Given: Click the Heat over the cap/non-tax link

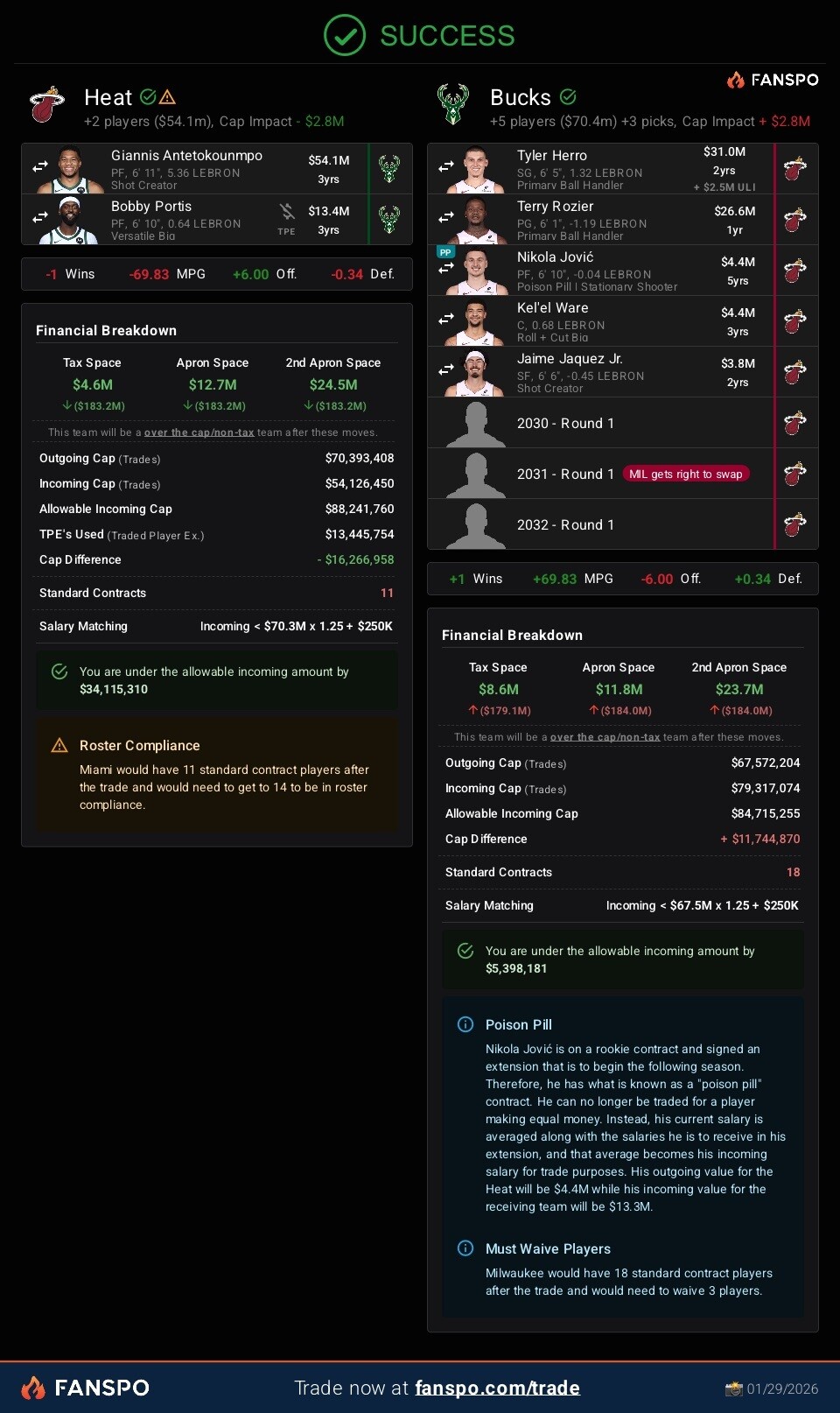Looking at the screenshot, I should [199, 432].
